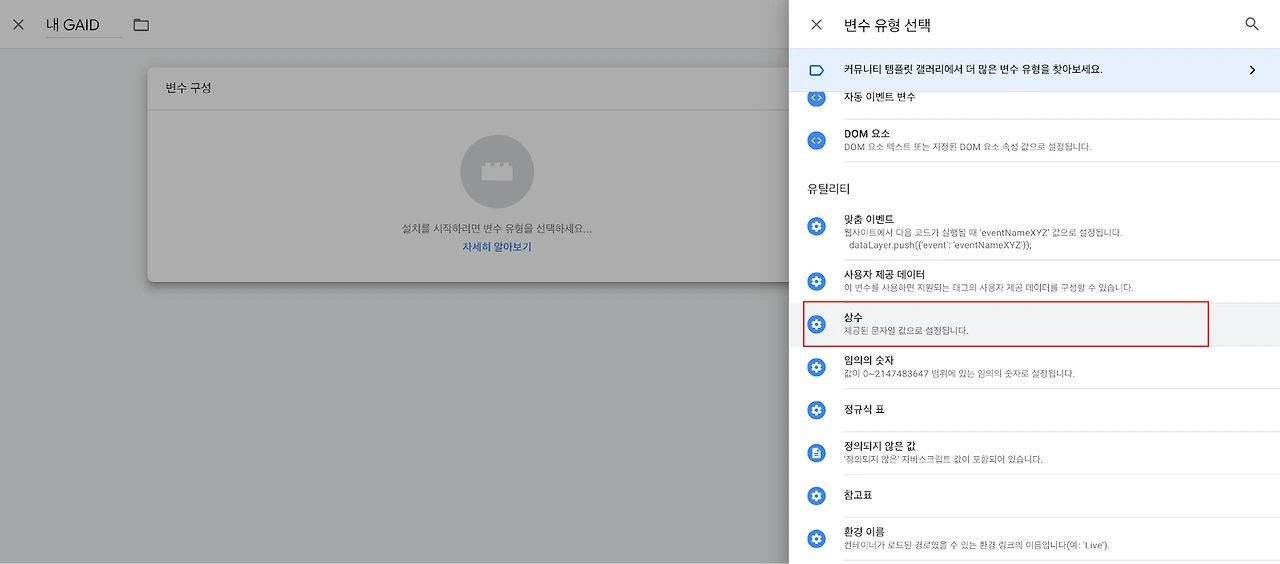Viewport: 1280px width, 564px height.
Task: Open the 자세히 알아보기 link
Action: 497,247
